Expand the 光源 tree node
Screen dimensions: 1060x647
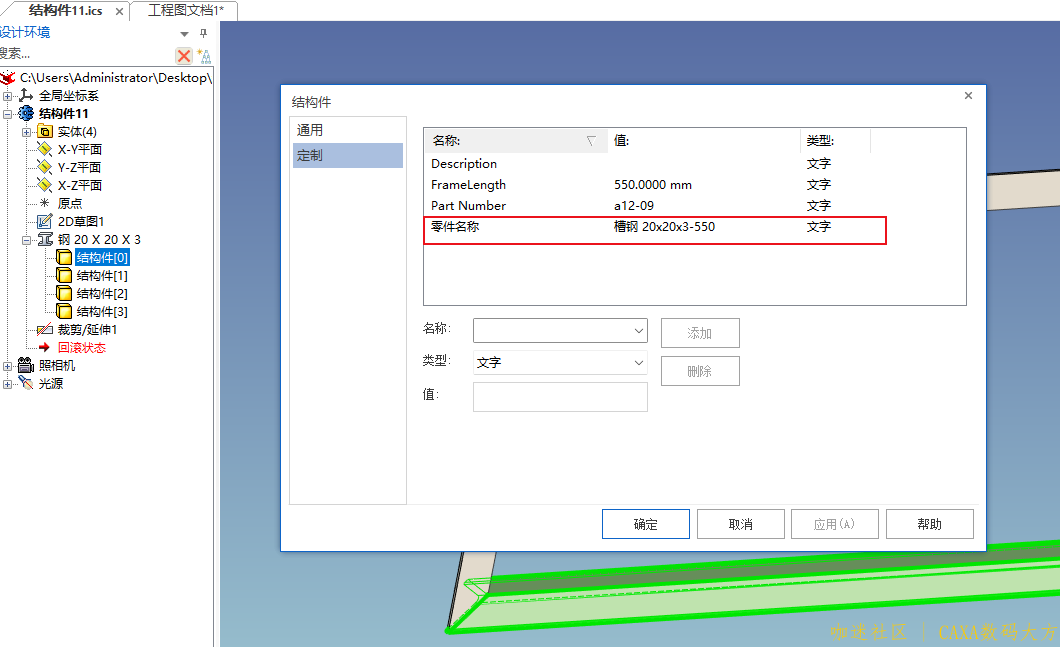coord(7,384)
